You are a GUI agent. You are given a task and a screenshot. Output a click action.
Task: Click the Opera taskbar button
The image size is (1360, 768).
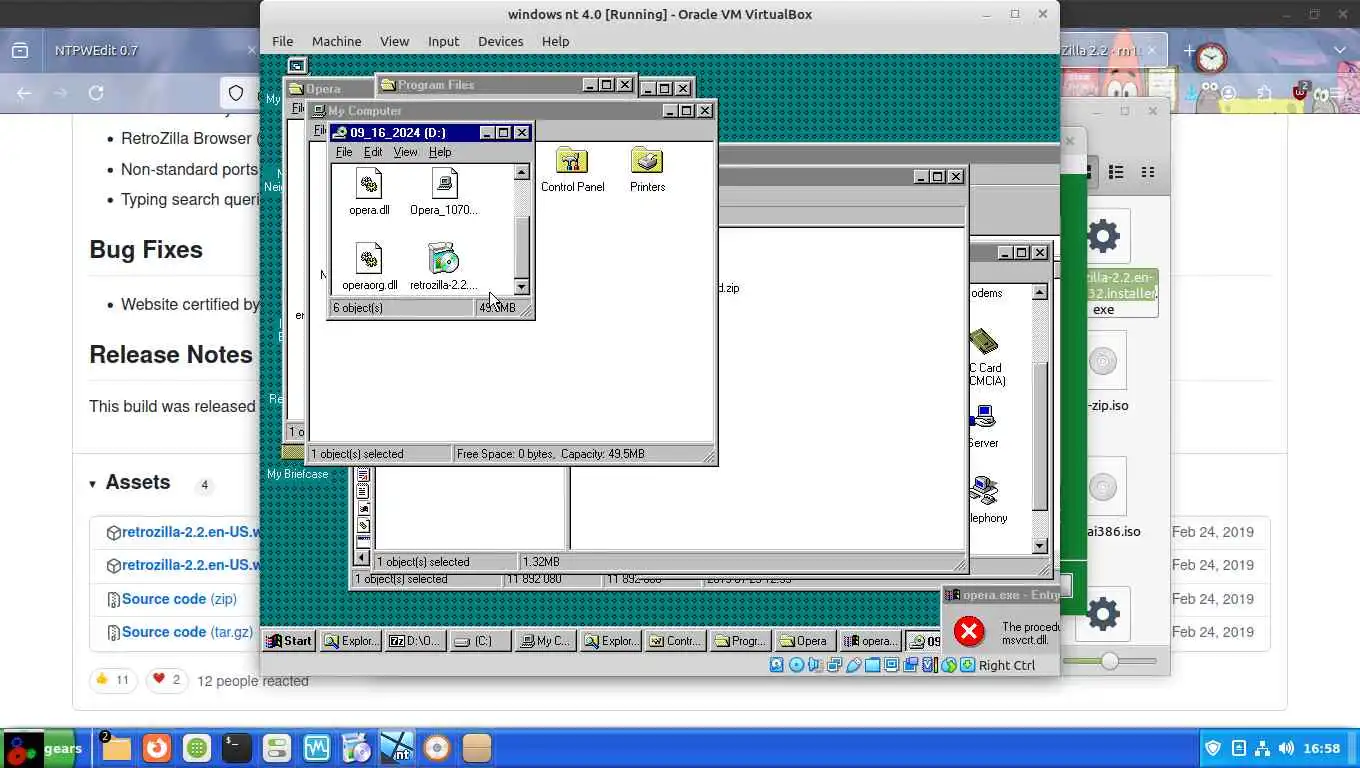pos(805,641)
